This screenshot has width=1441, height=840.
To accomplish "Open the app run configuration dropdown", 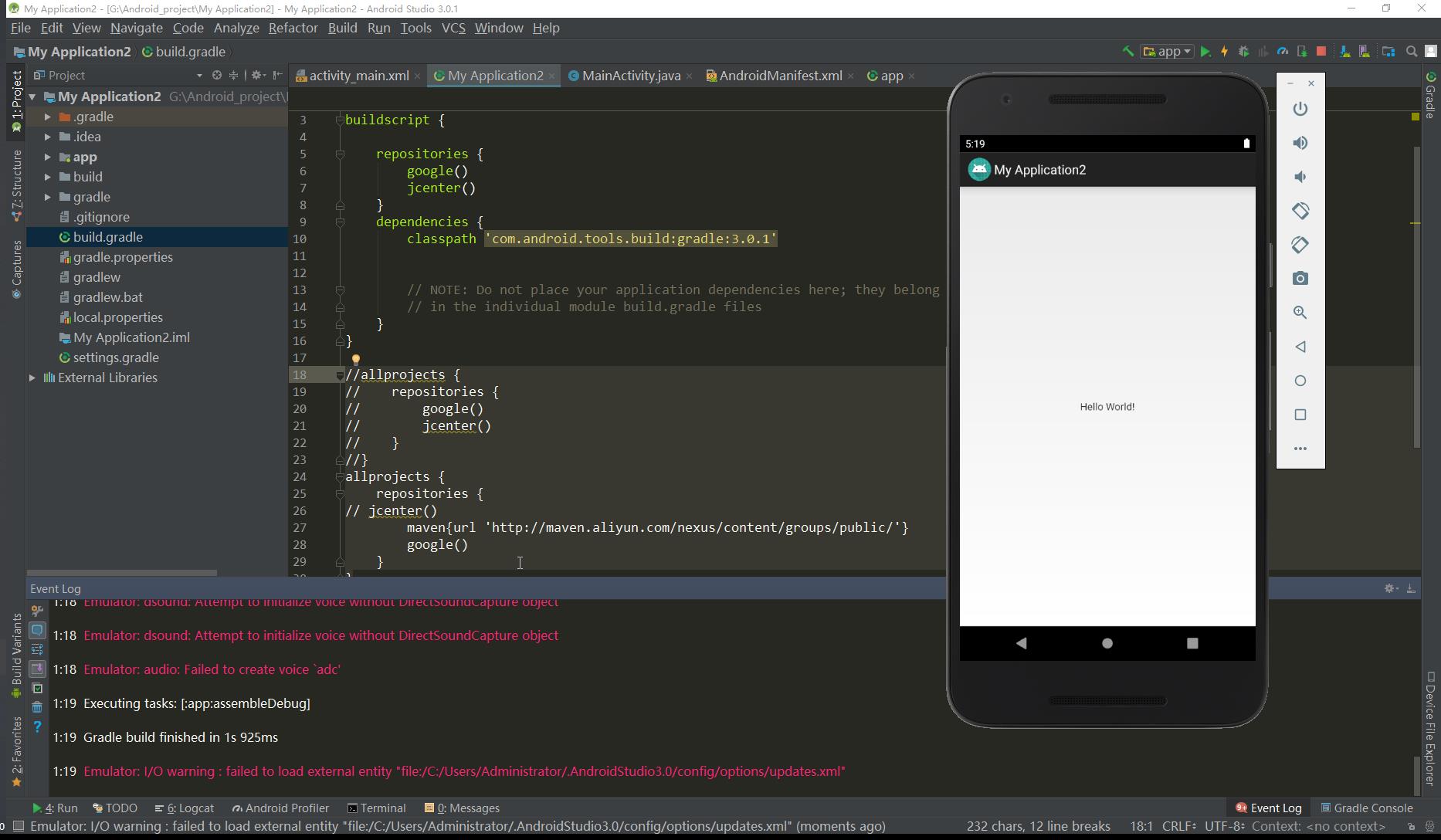I will (x=1168, y=52).
